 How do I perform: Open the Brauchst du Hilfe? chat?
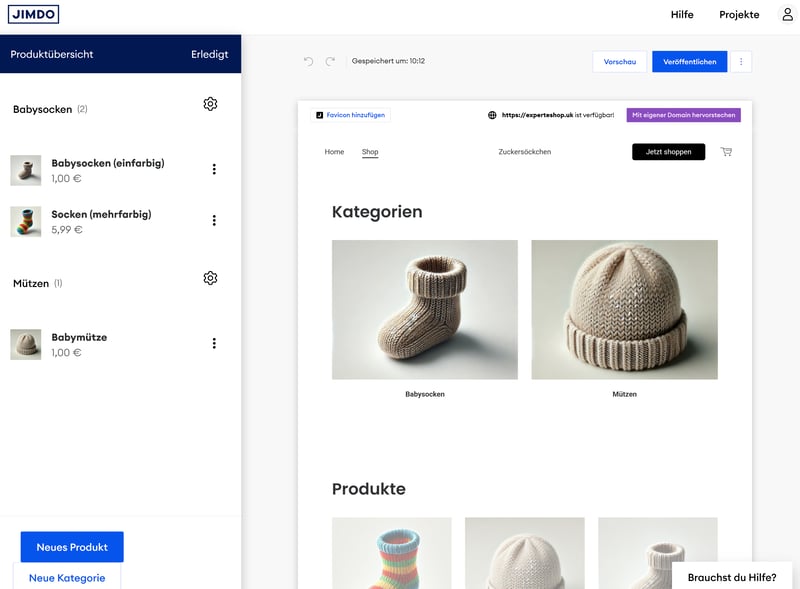(732, 578)
